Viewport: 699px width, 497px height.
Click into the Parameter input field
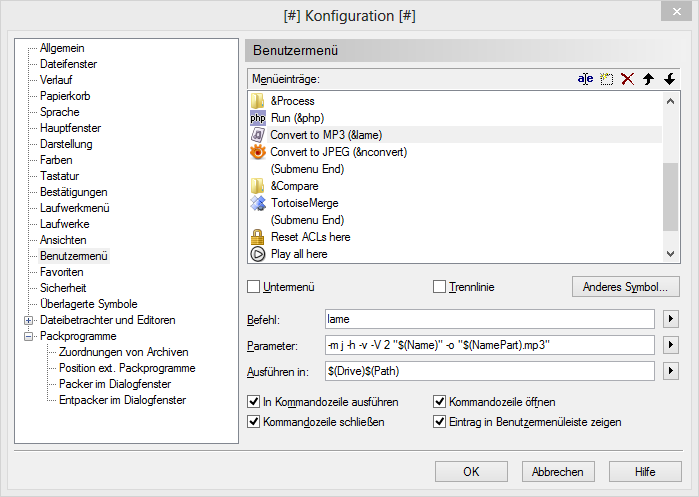489,345
